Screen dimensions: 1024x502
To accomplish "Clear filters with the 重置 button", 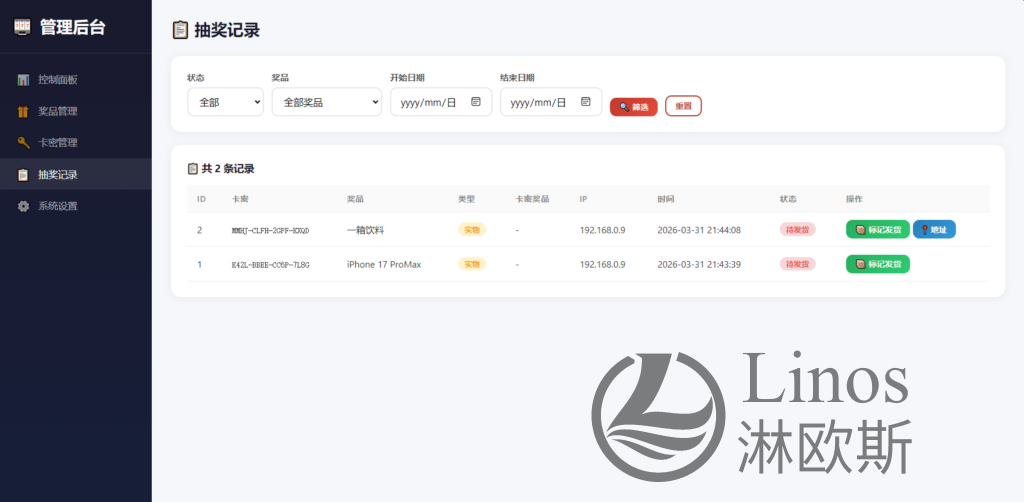I will (x=683, y=106).
